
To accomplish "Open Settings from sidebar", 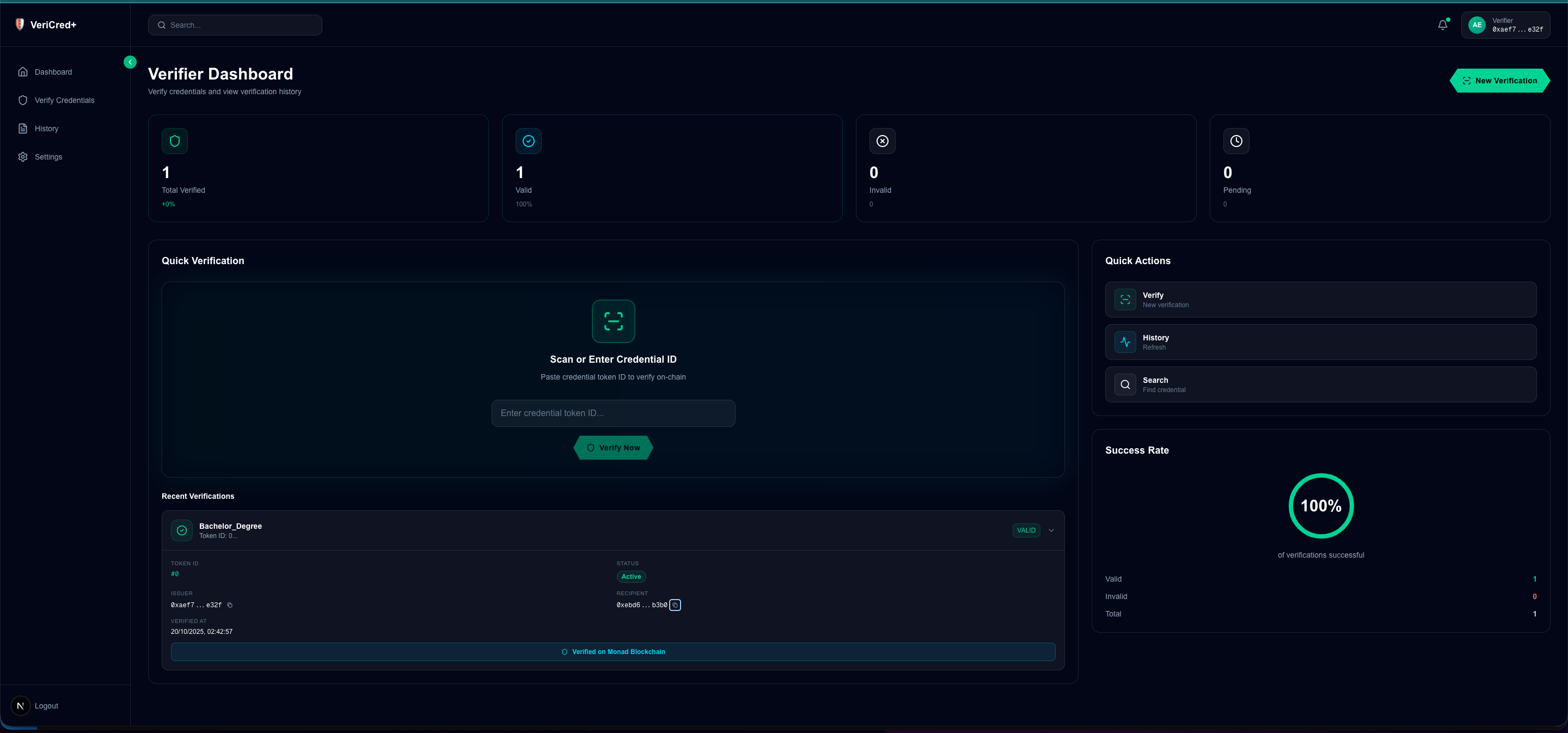I will click(48, 157).
